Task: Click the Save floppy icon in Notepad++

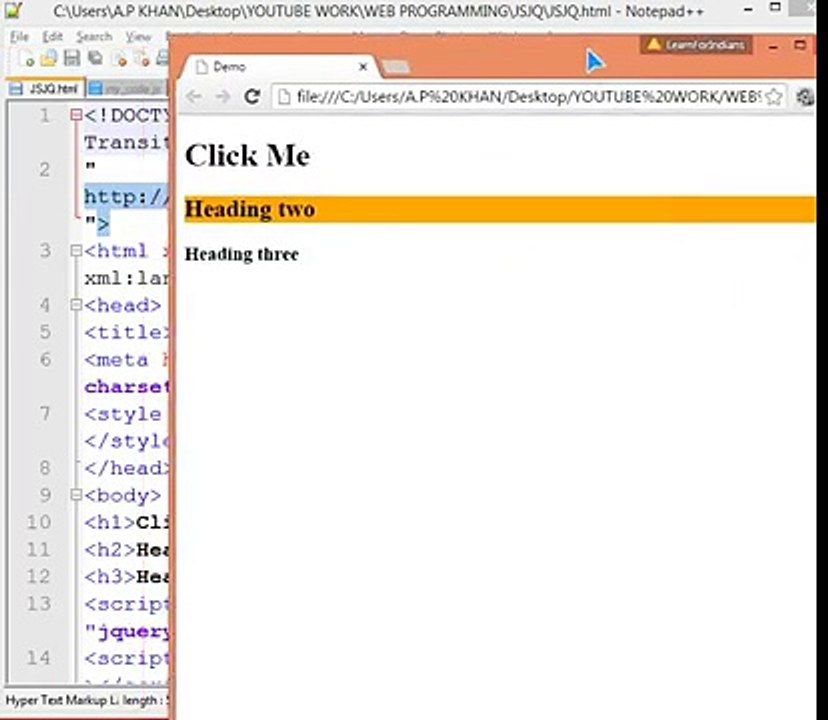Action: point(72,58)
